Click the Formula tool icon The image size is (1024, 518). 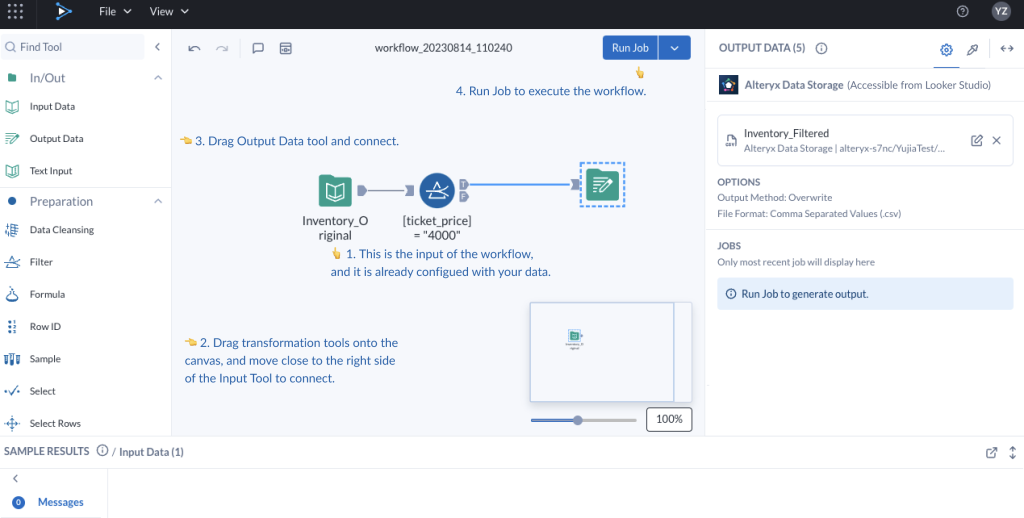[x=12, y=295]
